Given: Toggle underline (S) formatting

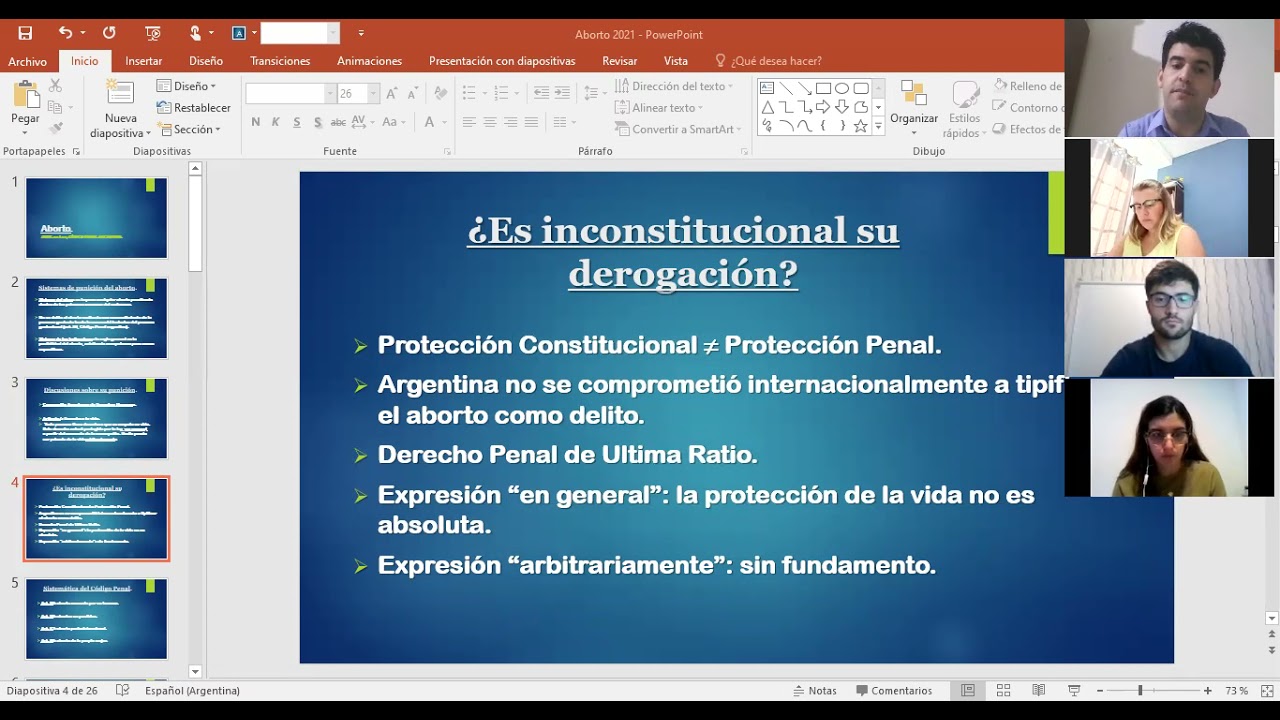Looking at the screenshot, I should click(x=297, y=122).
